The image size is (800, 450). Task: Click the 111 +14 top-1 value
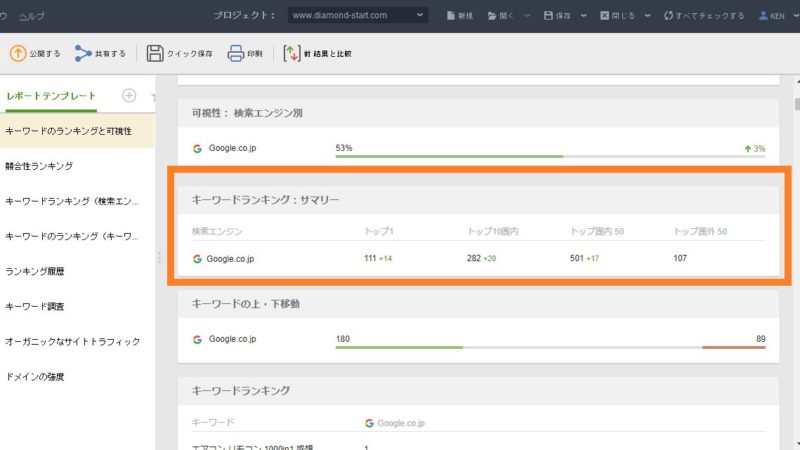[378, 258]
